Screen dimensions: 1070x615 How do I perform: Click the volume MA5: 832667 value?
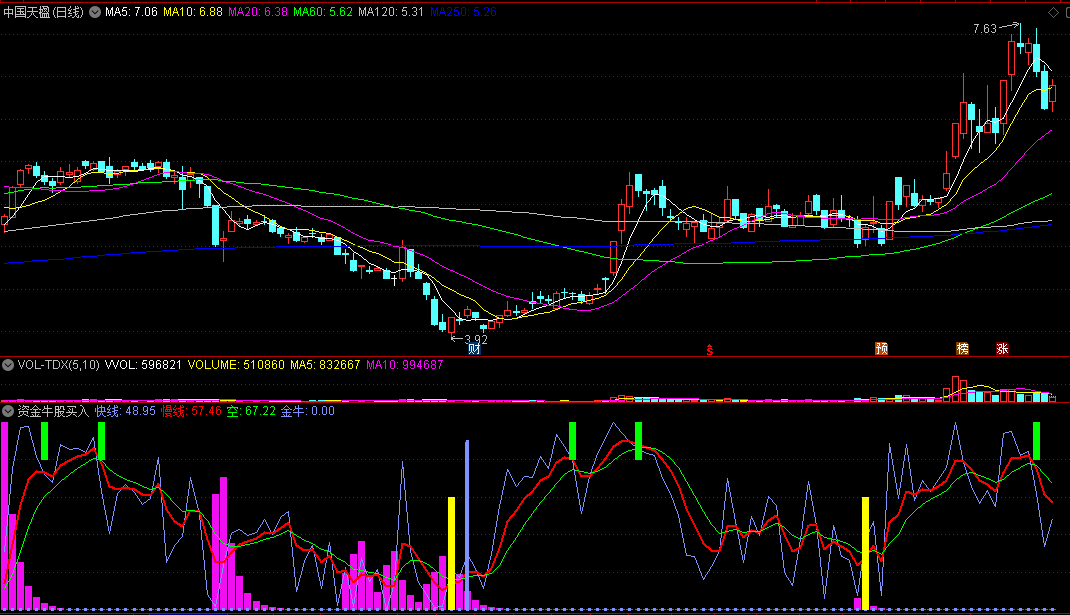325,365
